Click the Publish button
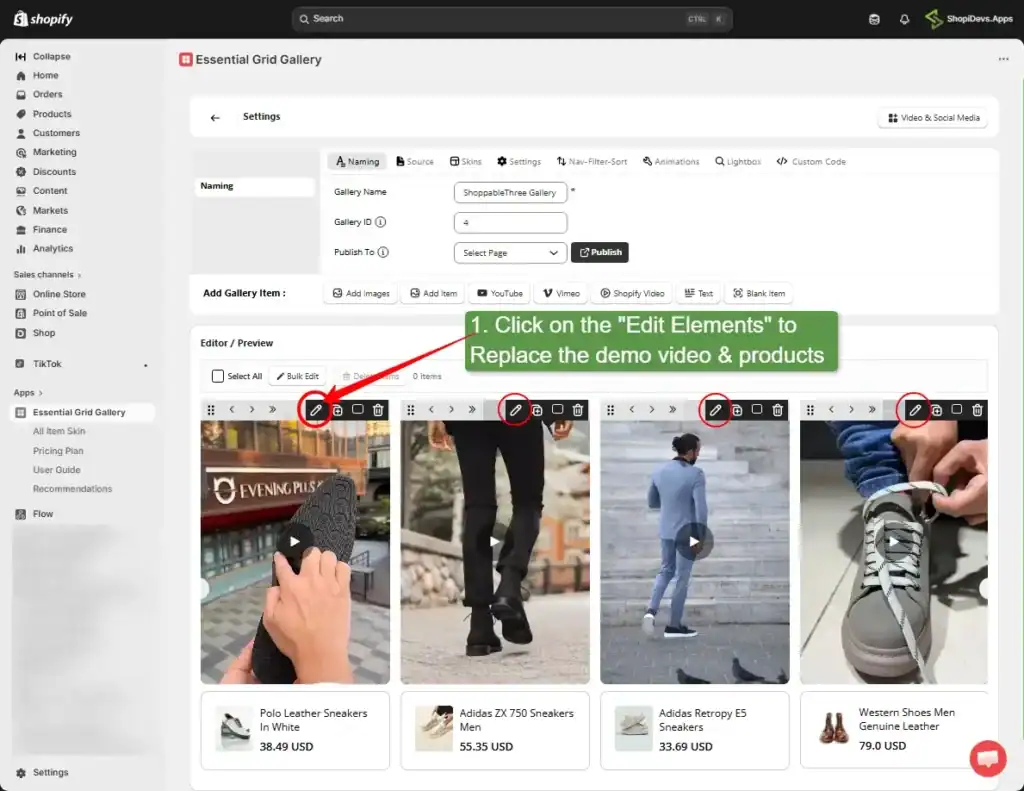This screenshot has width=1024, height=791. pyautogui.click(x=599, y=253)
